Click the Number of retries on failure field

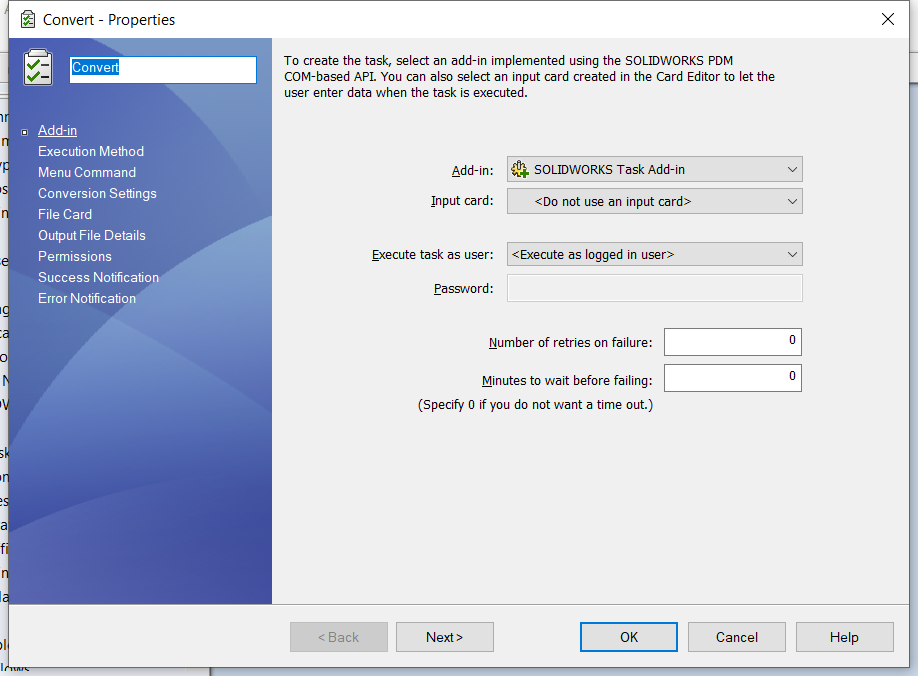[x=732, y=342]
